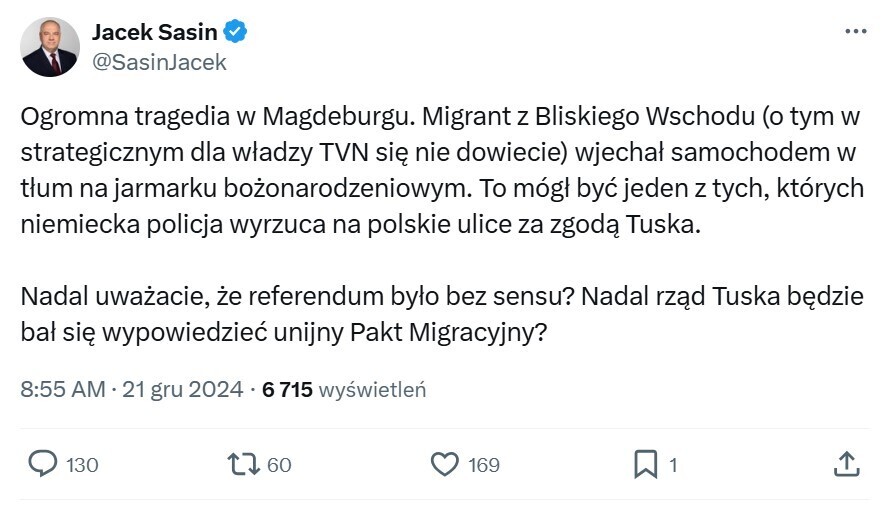Screen dimensions: 883x507
Task: Click the blue verified badge
Action: (x=236, y=32)
